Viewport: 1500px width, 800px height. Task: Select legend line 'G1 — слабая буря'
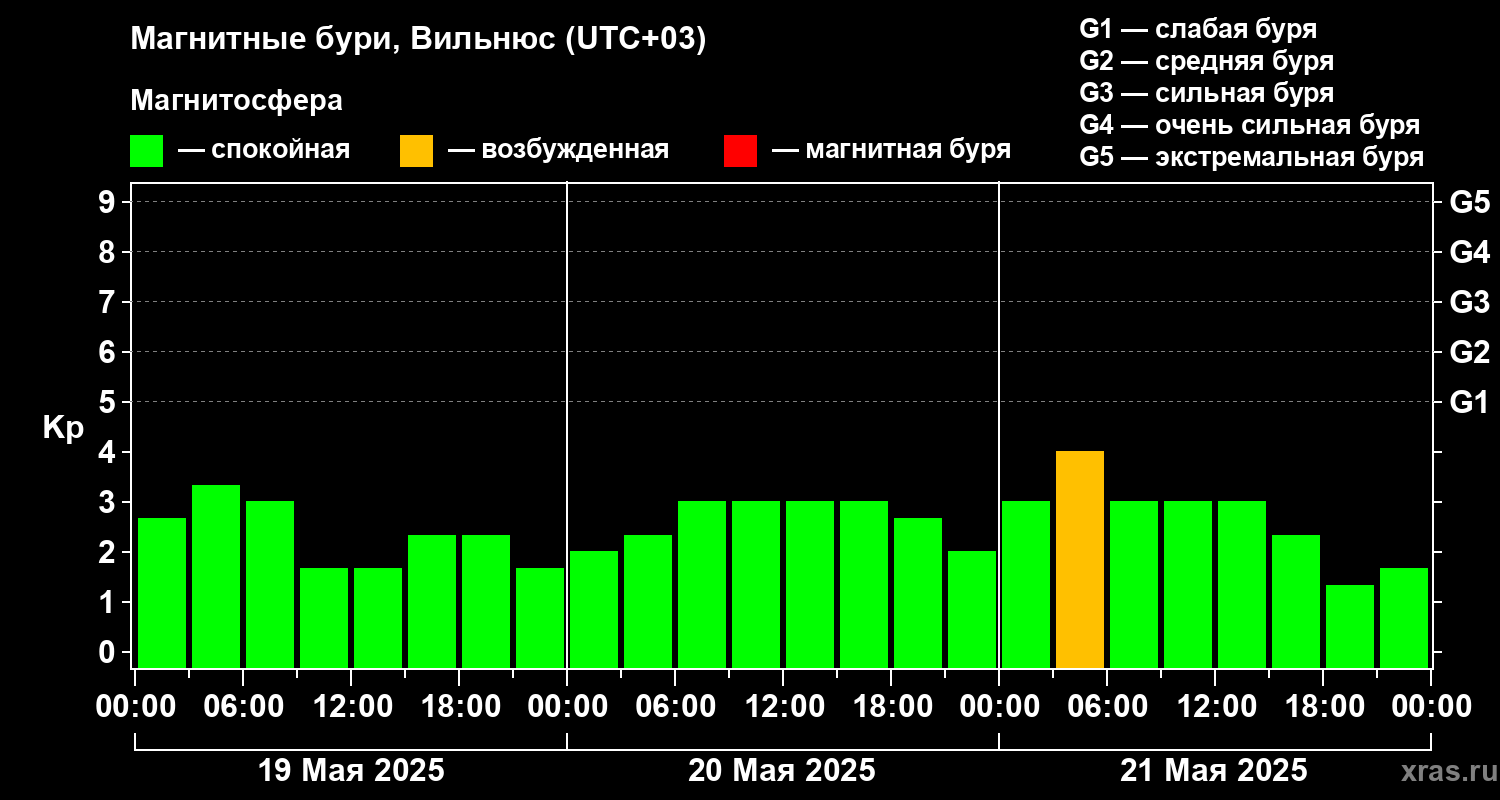pyautogui.click(x=1198, y=29)
